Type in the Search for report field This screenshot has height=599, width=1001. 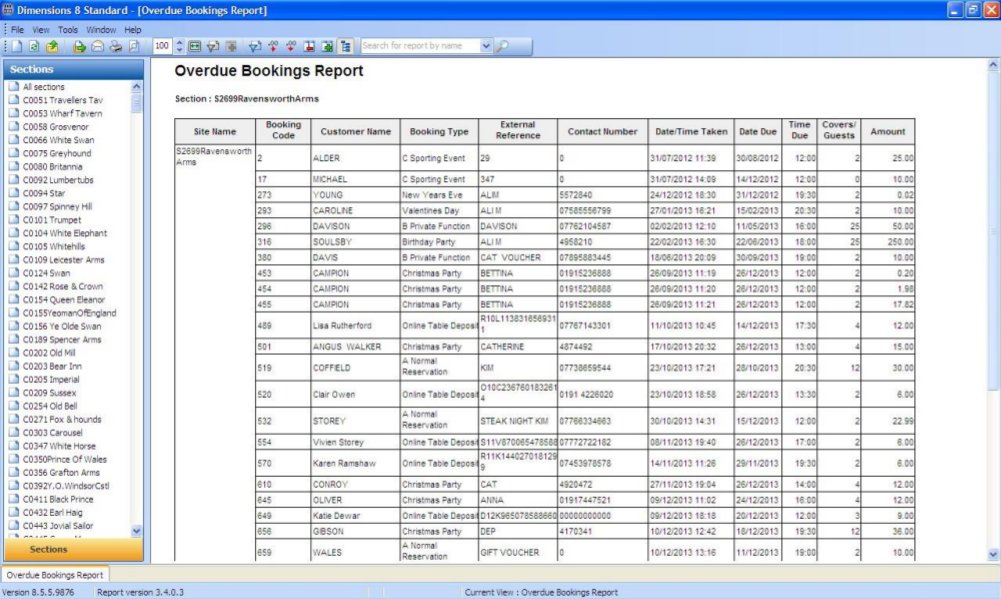point(419,46)
